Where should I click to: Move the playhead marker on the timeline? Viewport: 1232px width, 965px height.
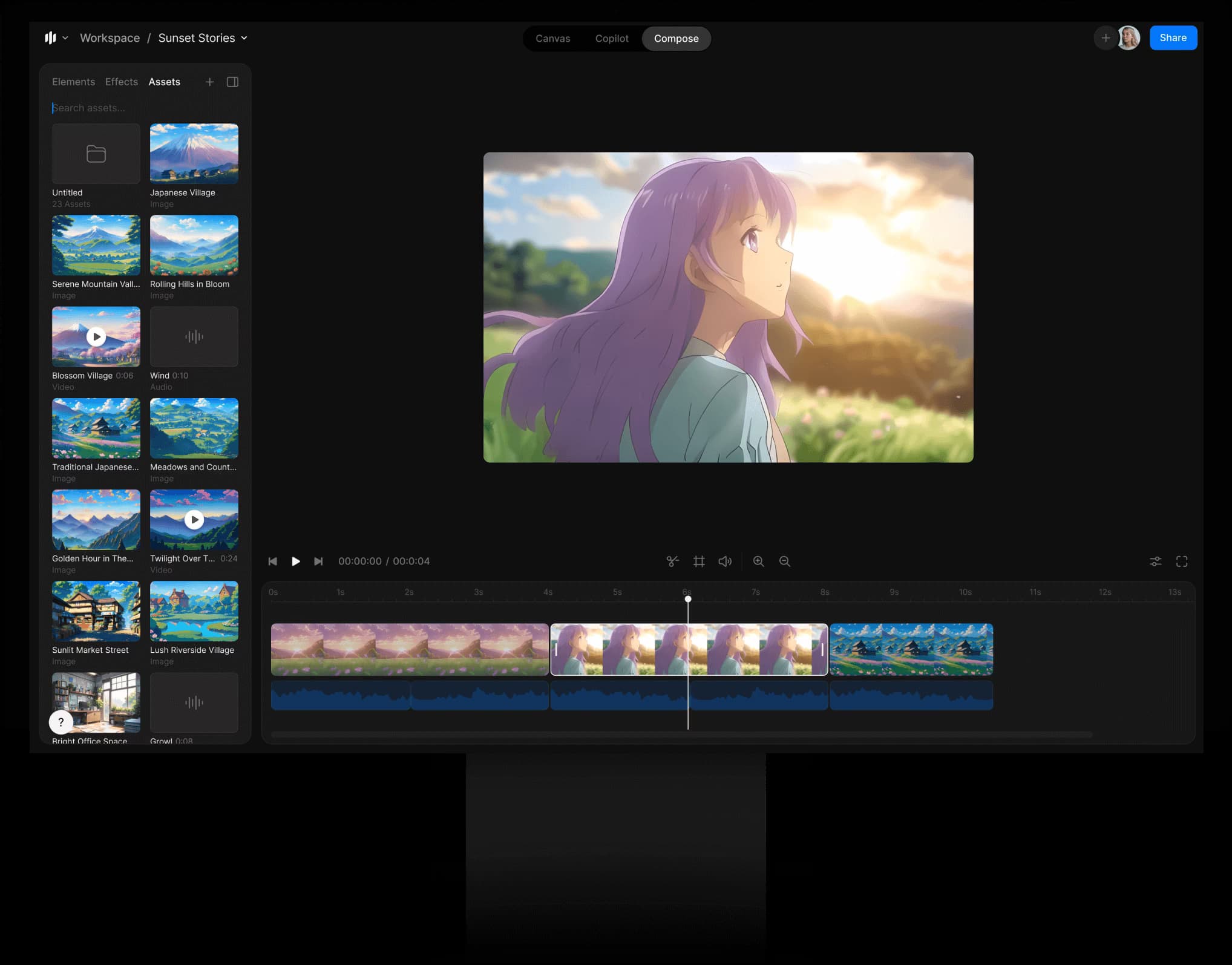pyautogui.click(x=688, y=598)
